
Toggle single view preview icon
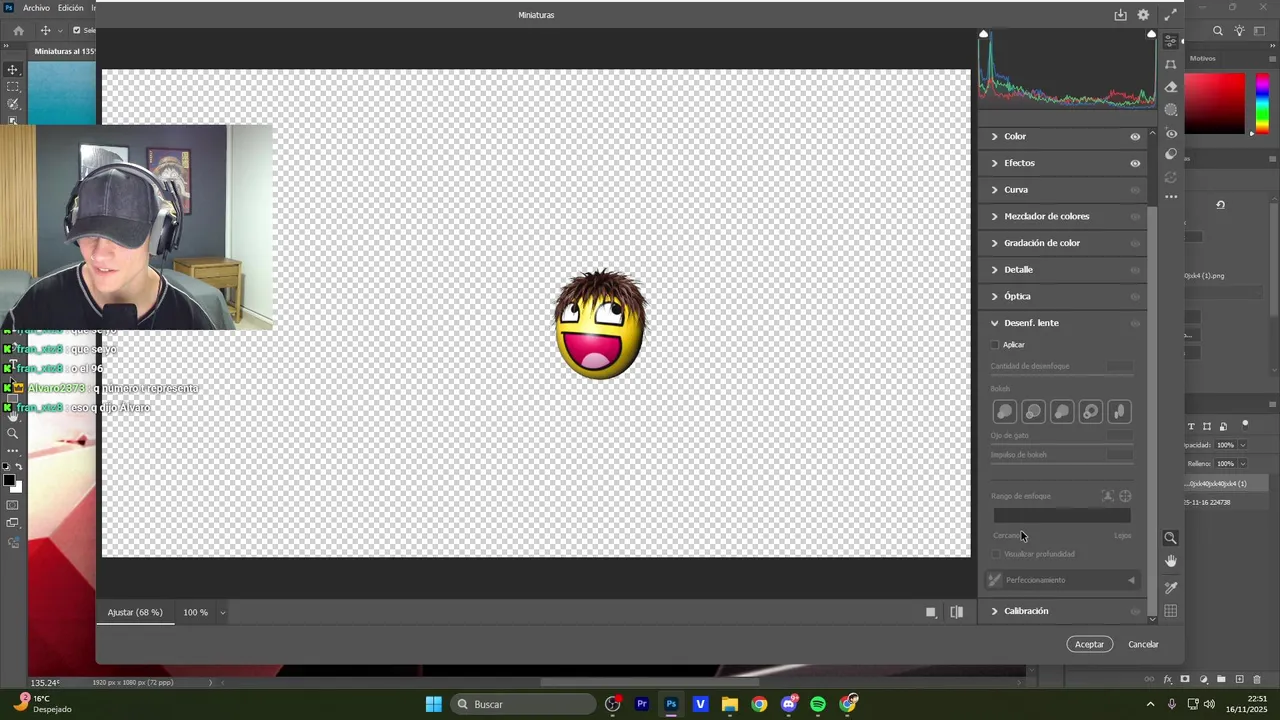(x=931, y=612)
